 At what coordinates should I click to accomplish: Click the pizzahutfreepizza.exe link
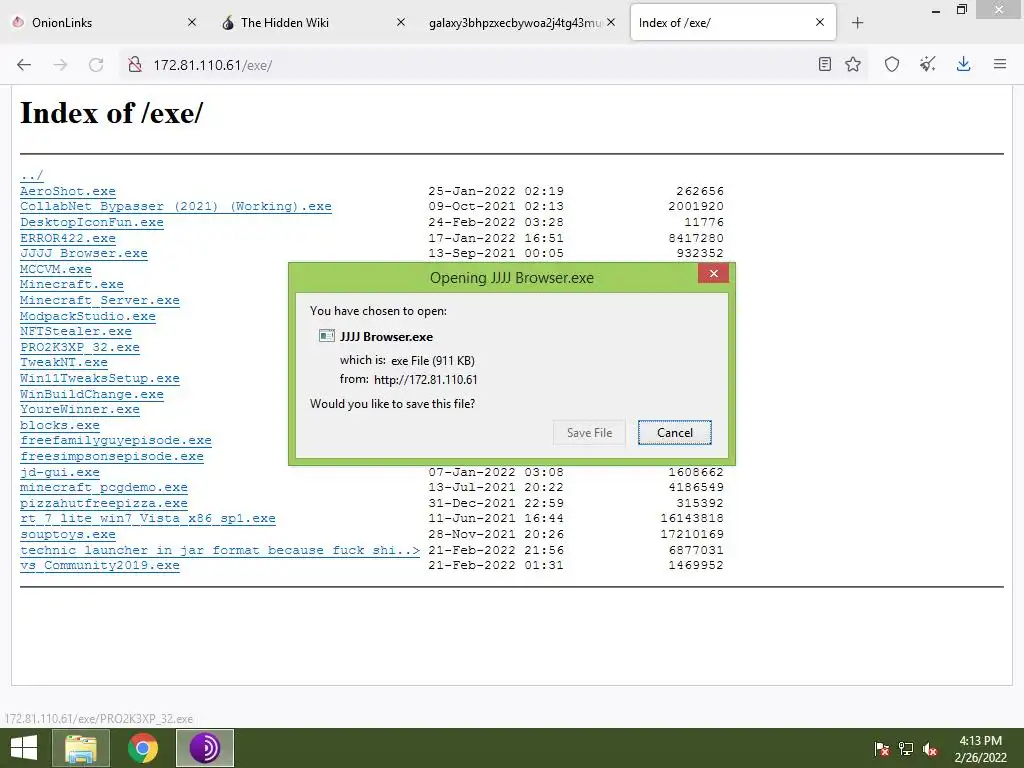click(104, 503)
